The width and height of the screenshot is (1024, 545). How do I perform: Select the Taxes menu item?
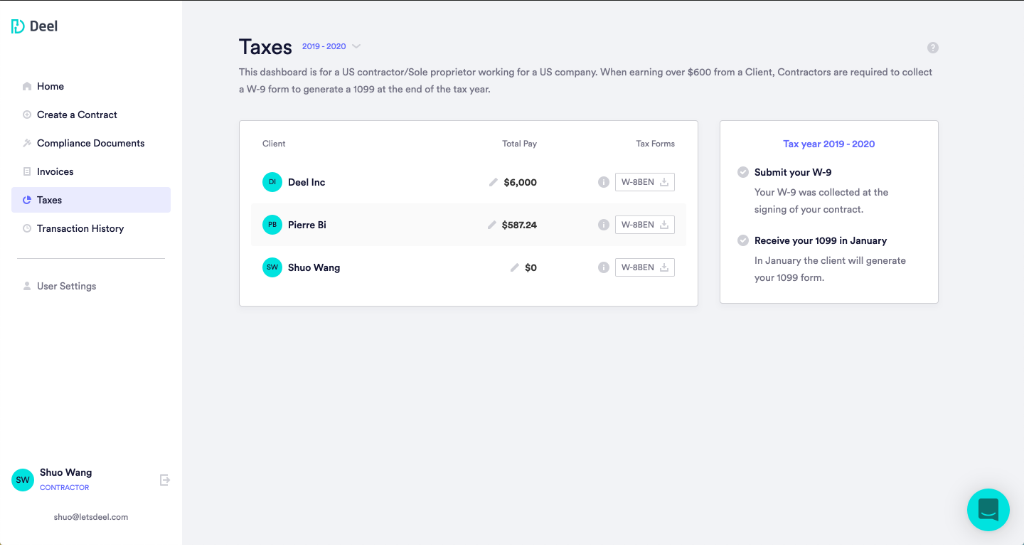(x=91, y=200)
